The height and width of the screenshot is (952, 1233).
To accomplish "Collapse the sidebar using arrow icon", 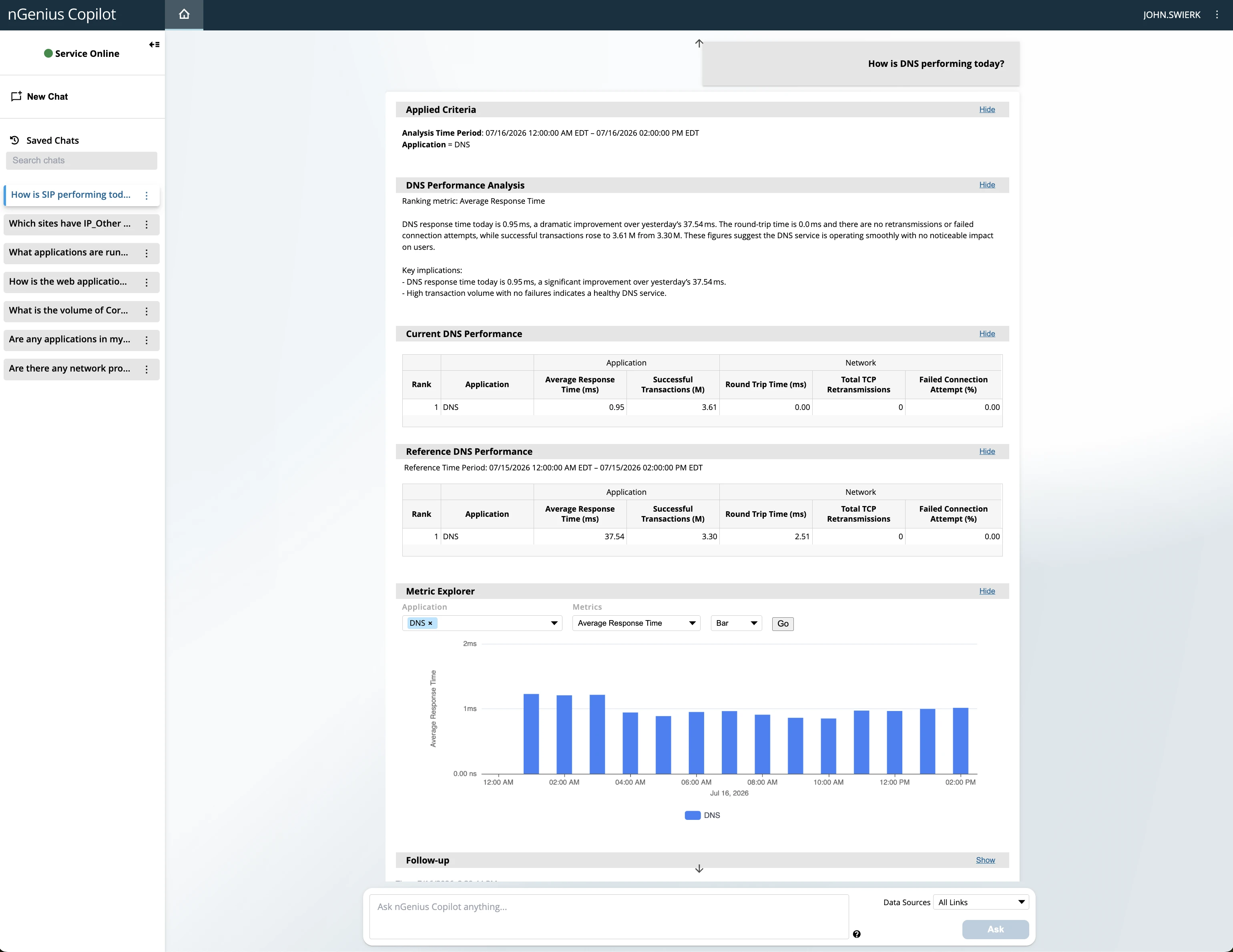I will (x=154, y=44).
